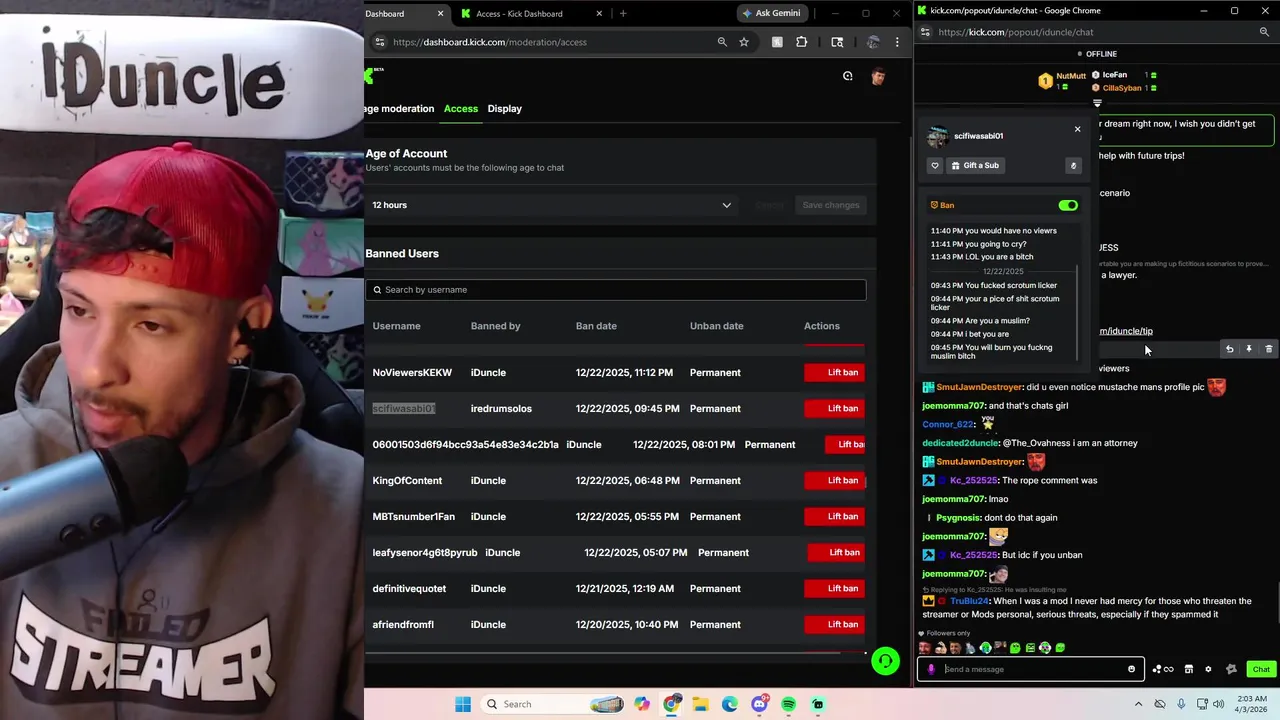Lift ban for KingOfContent

835,480
